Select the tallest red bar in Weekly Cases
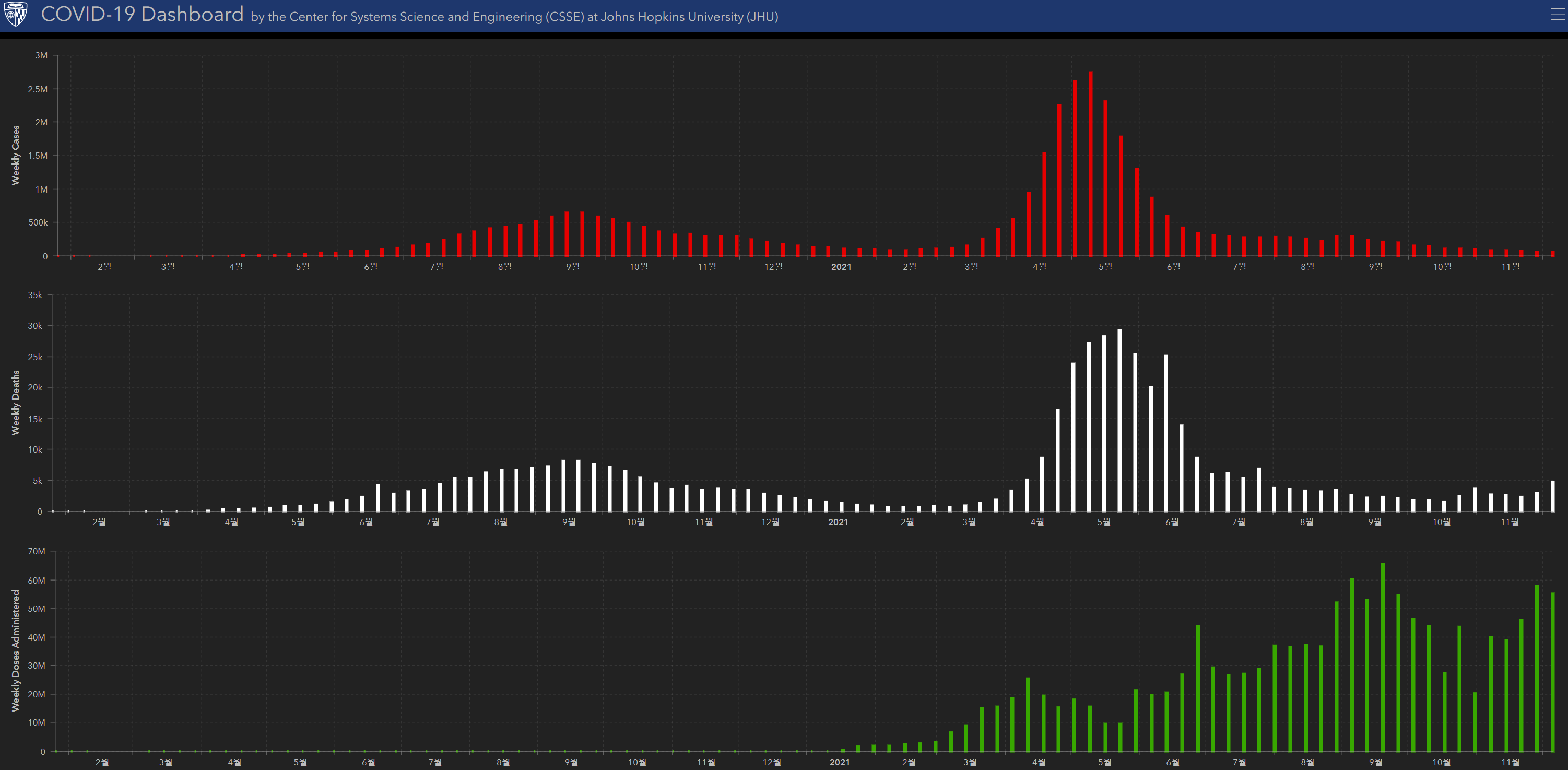 [1090, 164]
